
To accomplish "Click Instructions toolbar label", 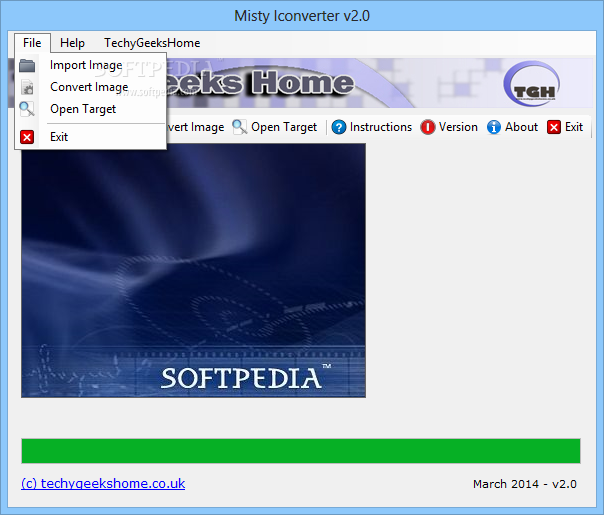I will pos(381,127).
